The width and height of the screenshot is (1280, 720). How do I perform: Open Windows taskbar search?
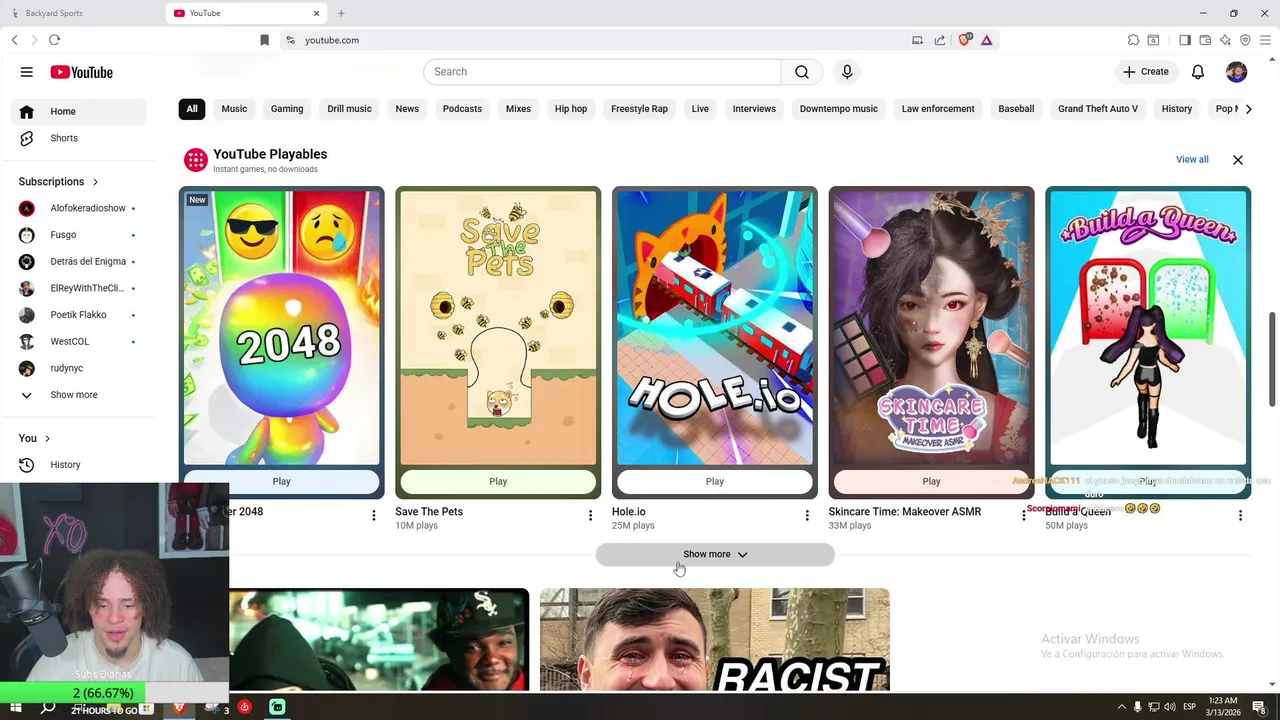pos(47,708)
